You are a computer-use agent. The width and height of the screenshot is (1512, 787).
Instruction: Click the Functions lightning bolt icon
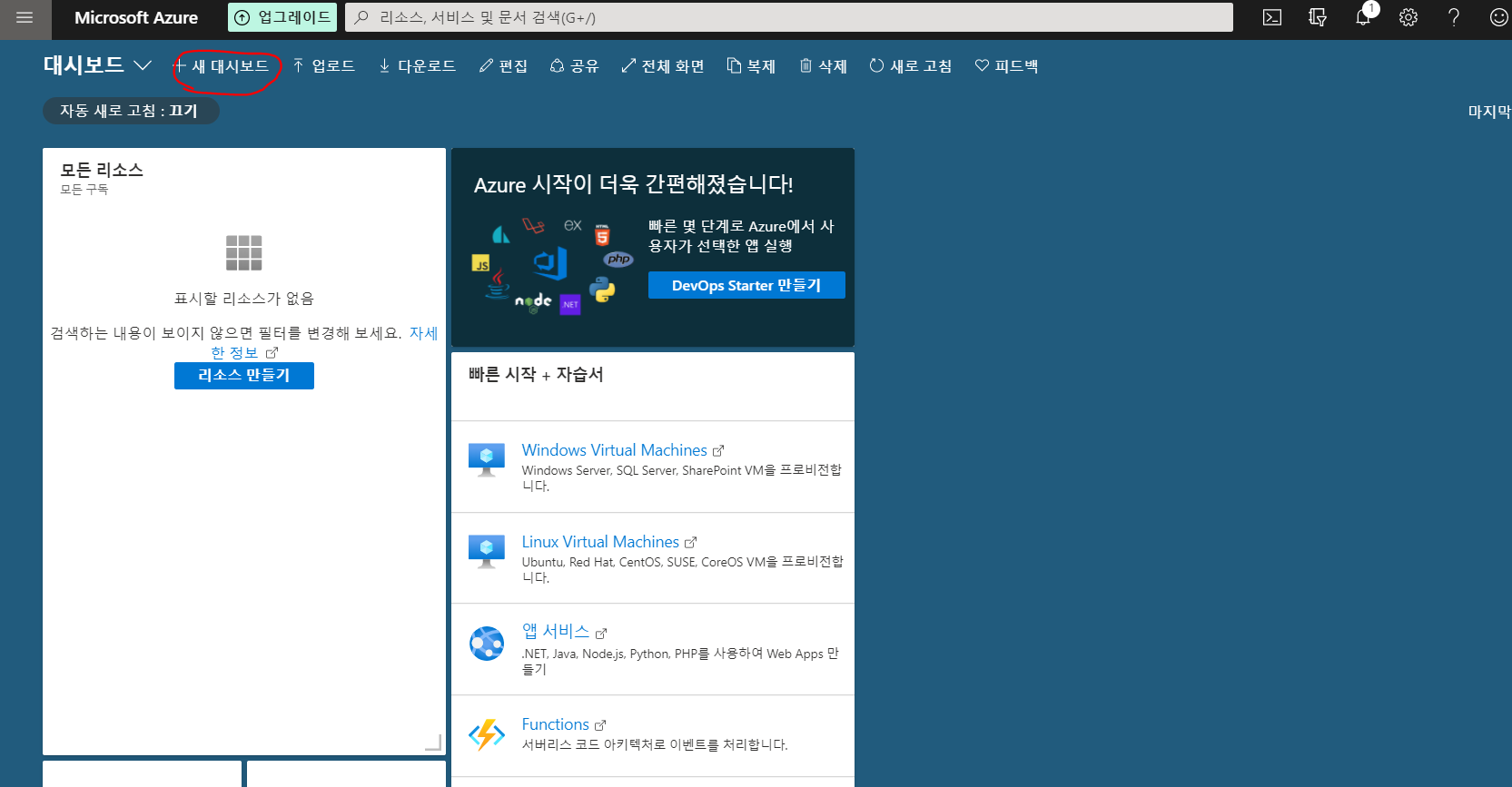tap(487, 734)
